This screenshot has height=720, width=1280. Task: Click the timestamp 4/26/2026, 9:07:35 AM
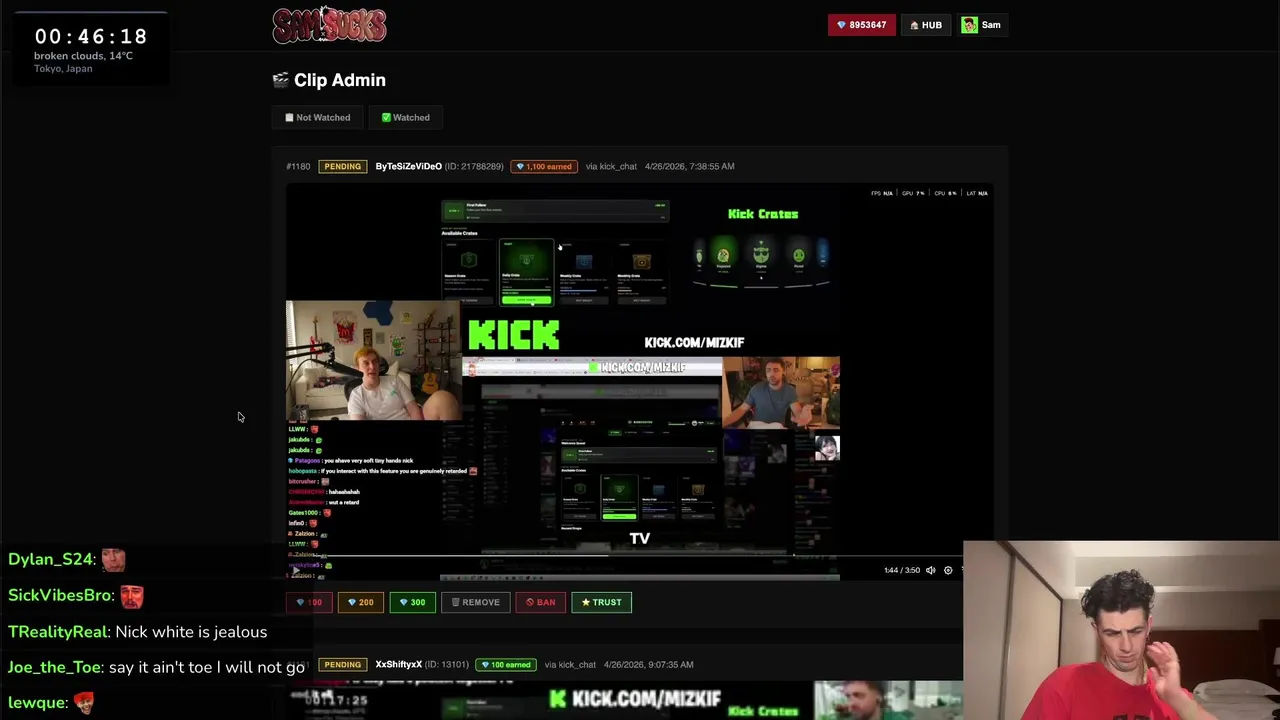(x=649, y=664)
